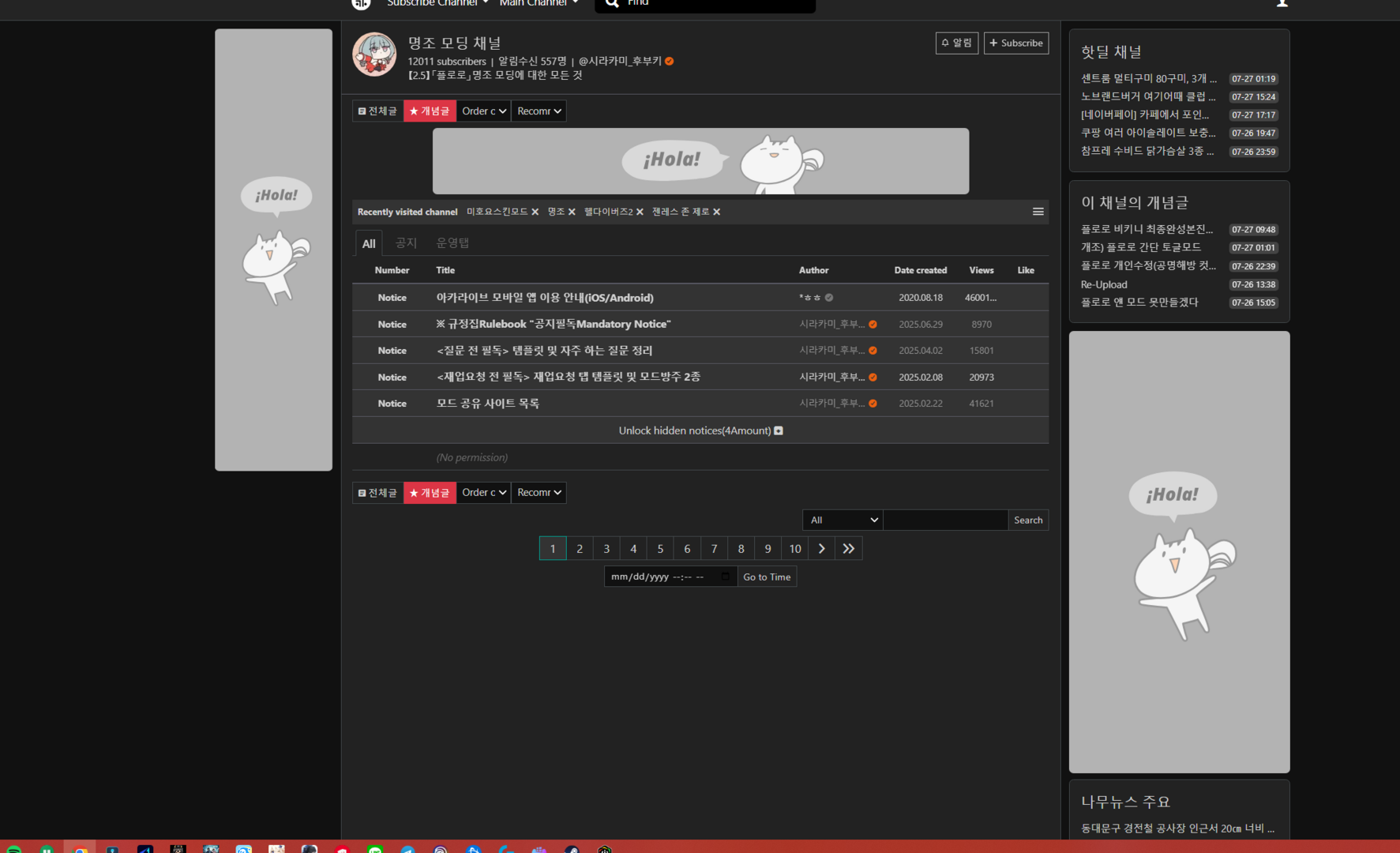Switch to the 공지 tab
1400x853 pixels.
[406, 242]
